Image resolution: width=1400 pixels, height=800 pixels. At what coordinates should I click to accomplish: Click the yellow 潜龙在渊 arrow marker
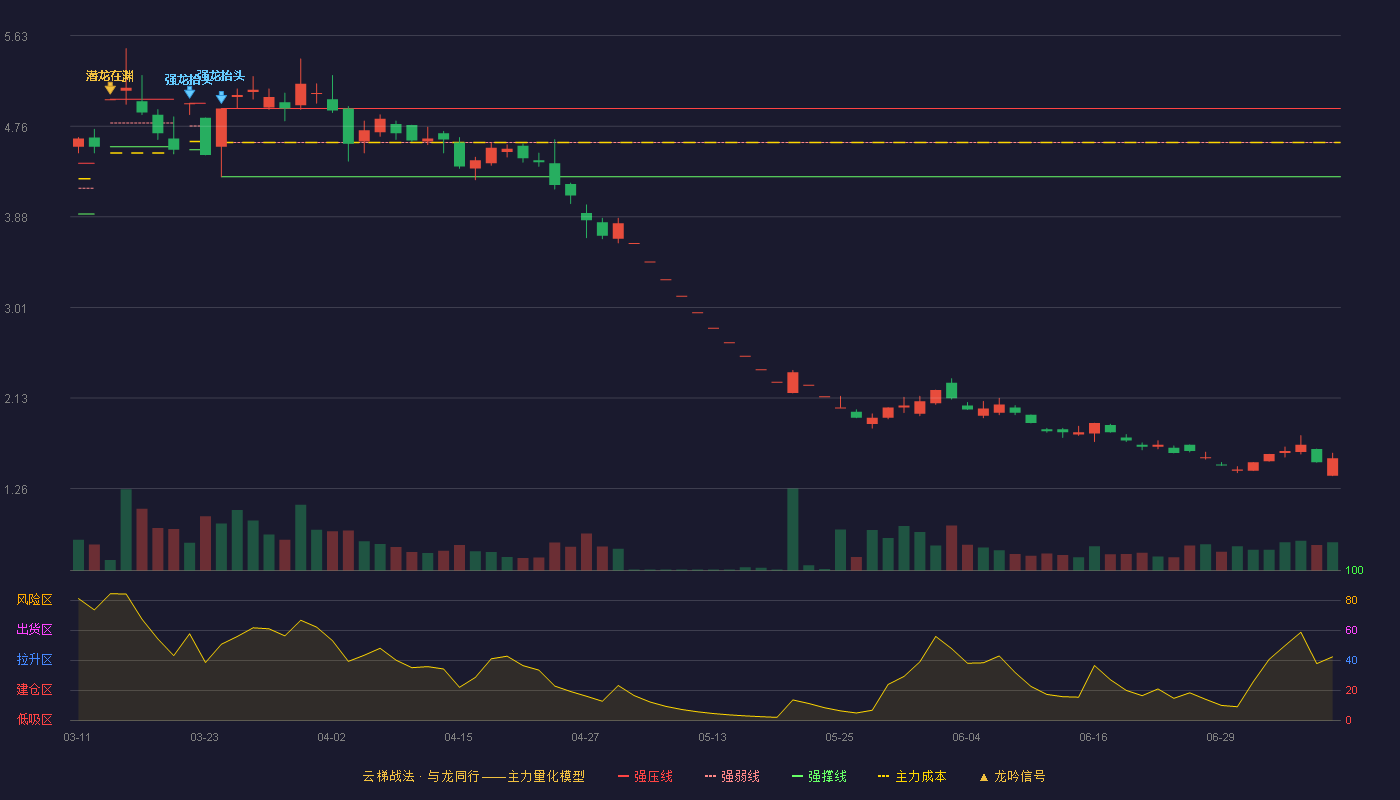click(110, 89)
